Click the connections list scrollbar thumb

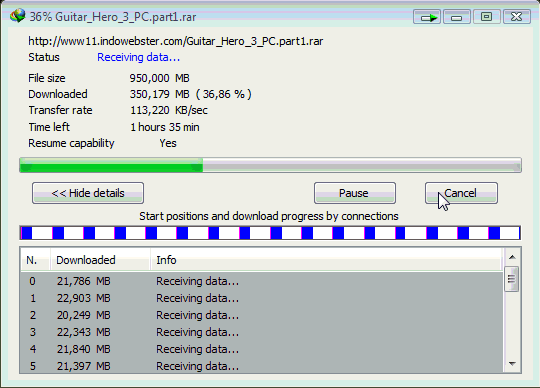tap(512, 279)
